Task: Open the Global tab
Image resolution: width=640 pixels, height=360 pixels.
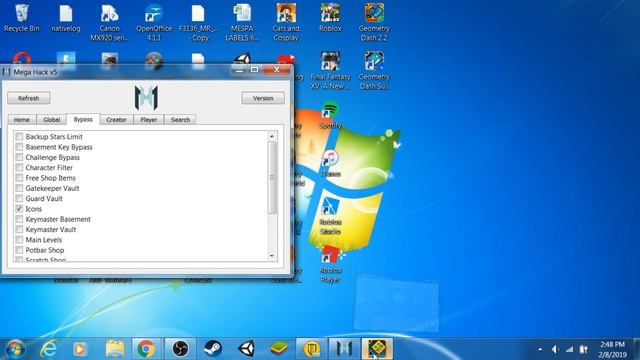Action: tap(51, 120)
